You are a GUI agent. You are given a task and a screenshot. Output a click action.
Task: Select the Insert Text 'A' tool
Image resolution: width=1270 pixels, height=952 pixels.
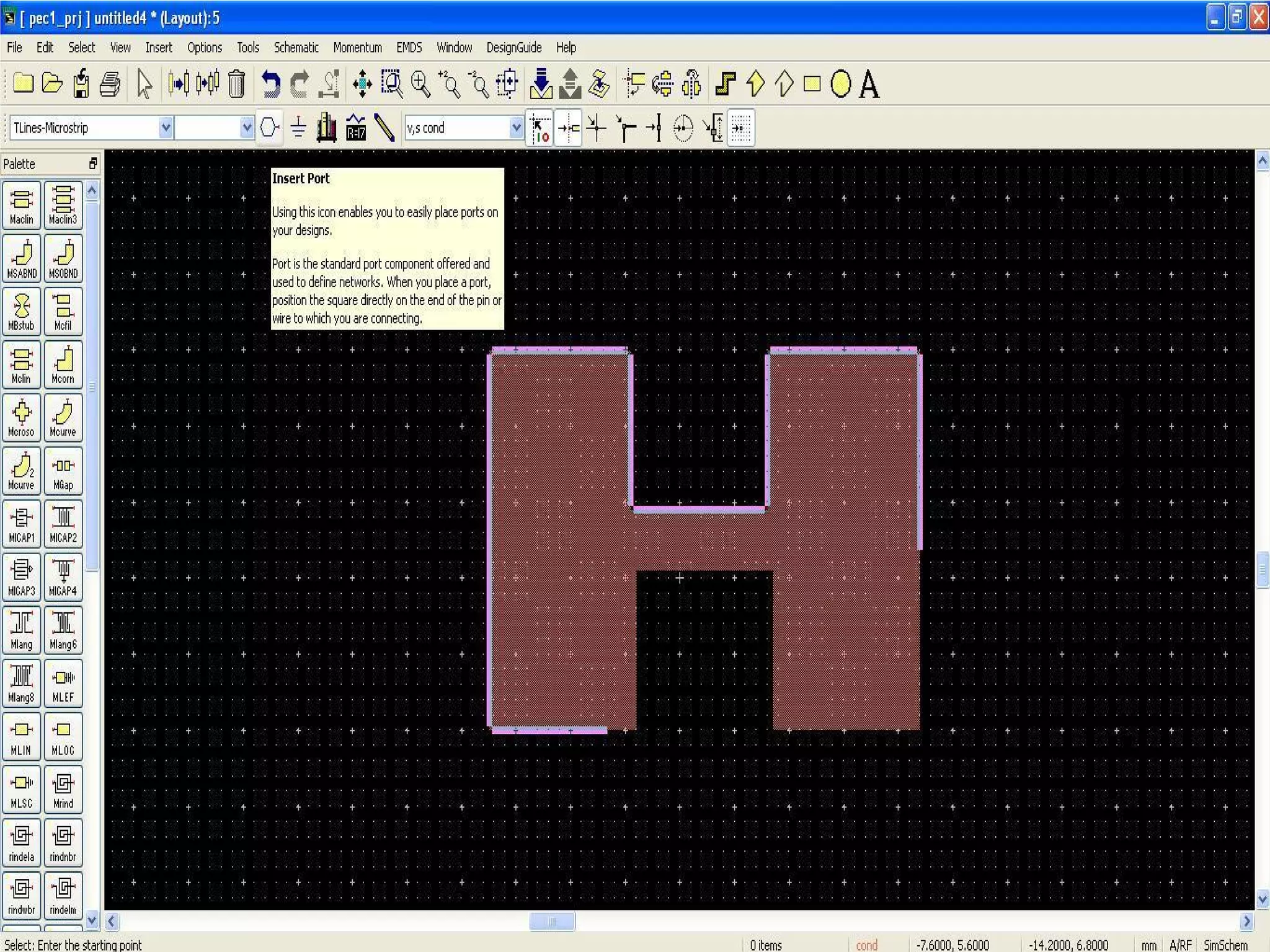(x=869, y=84)
